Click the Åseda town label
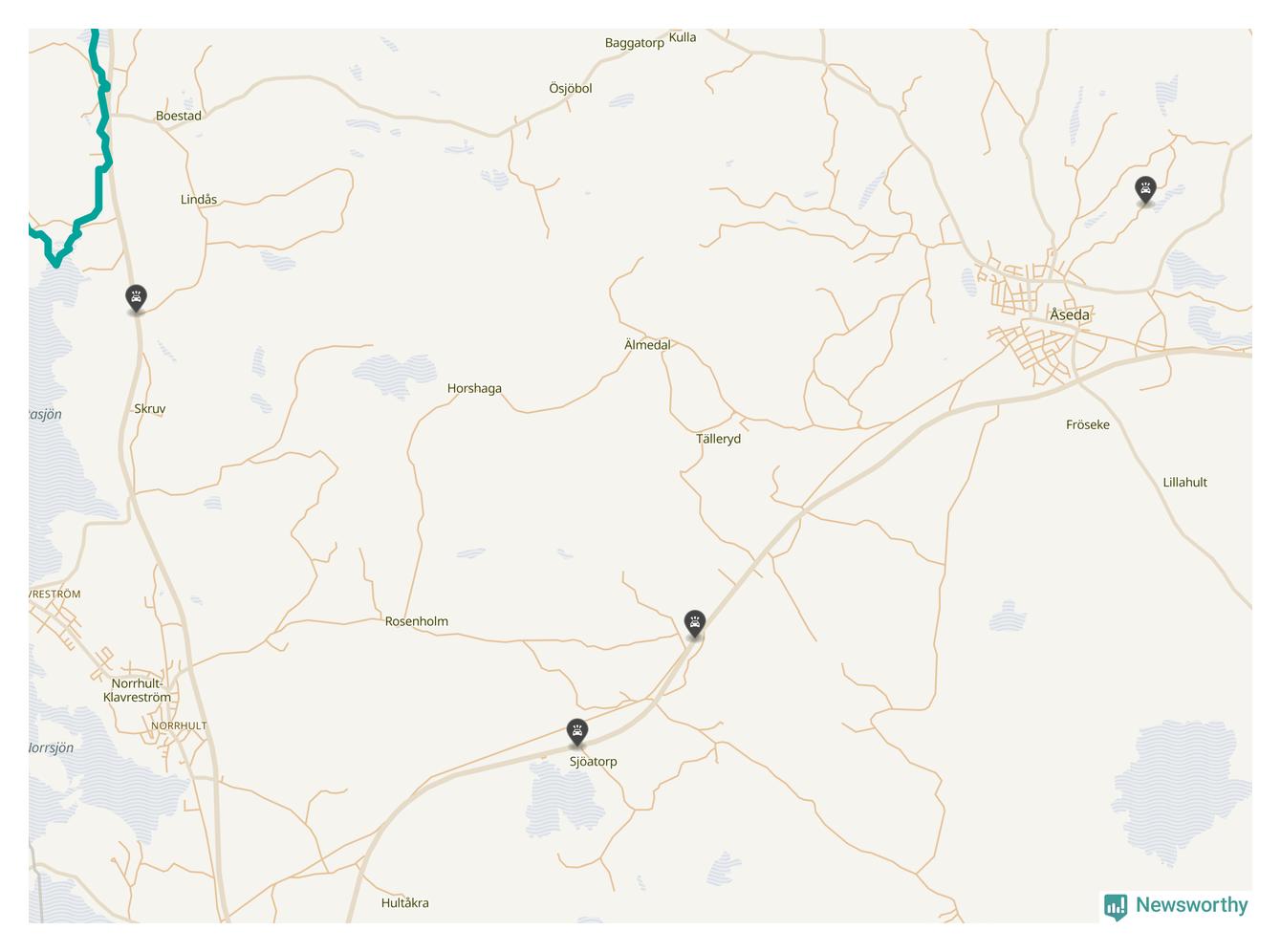The image size is (1281, 952). 1070,314
